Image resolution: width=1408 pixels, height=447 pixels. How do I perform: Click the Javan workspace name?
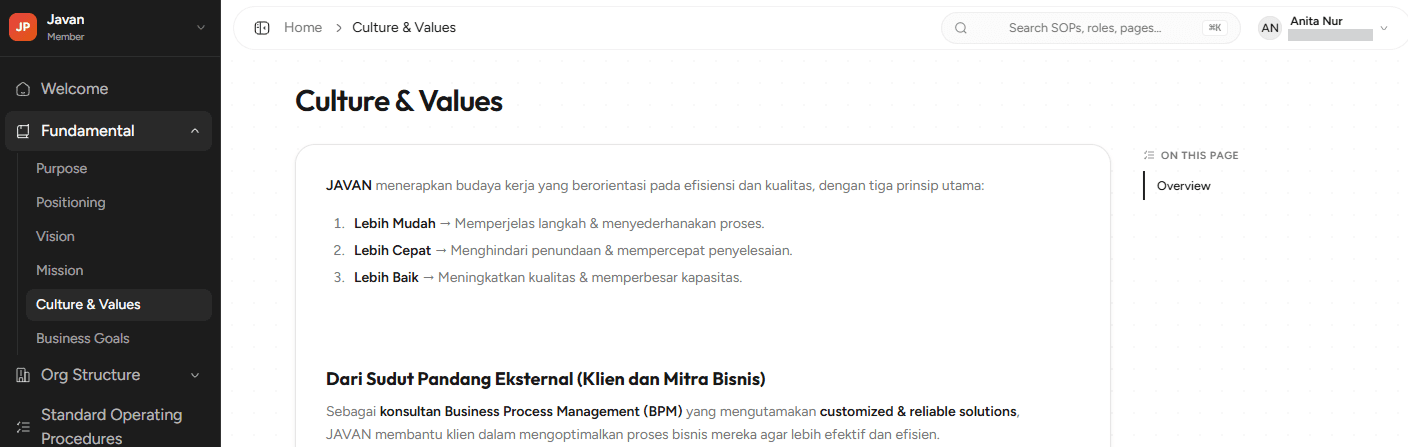[x=66, y=20]
